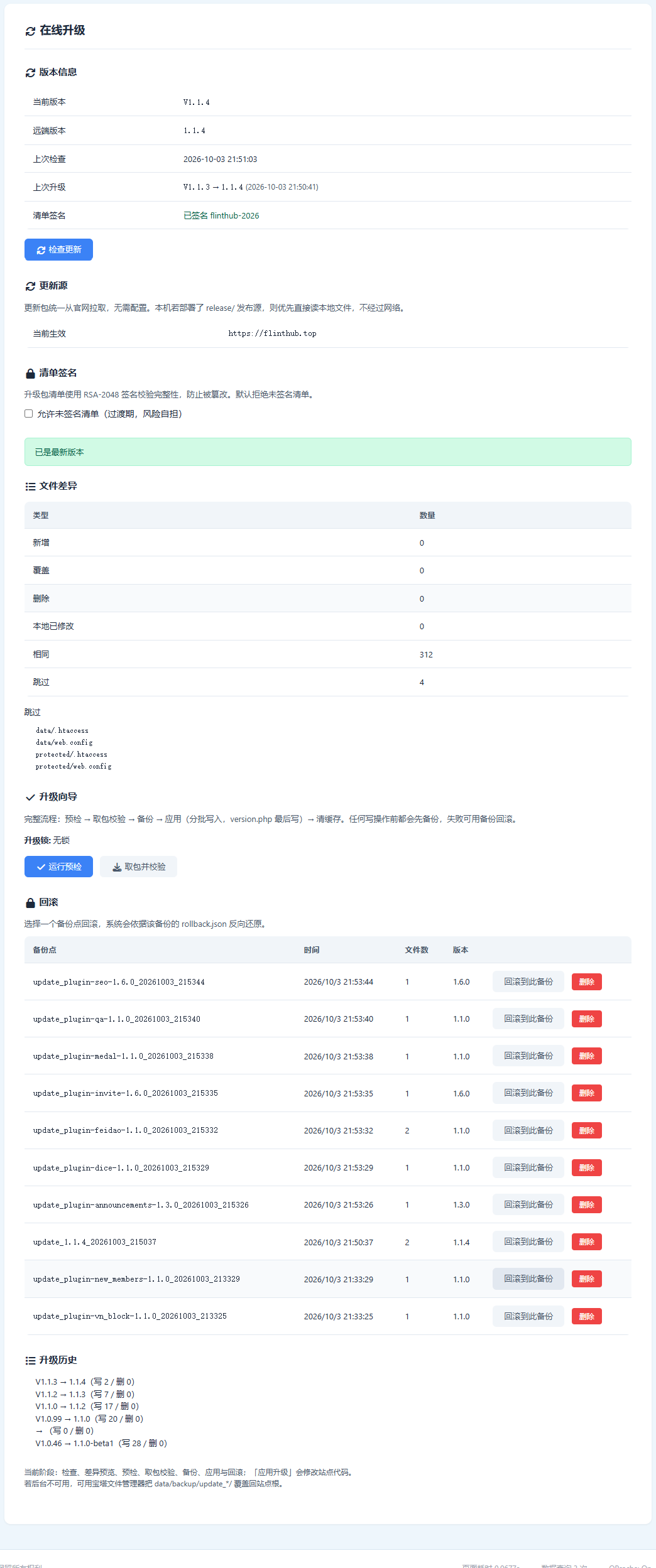
Task: Click the lock icon beside 清单签名 heading
Action: pyautogui.click(x=30, y=374)
